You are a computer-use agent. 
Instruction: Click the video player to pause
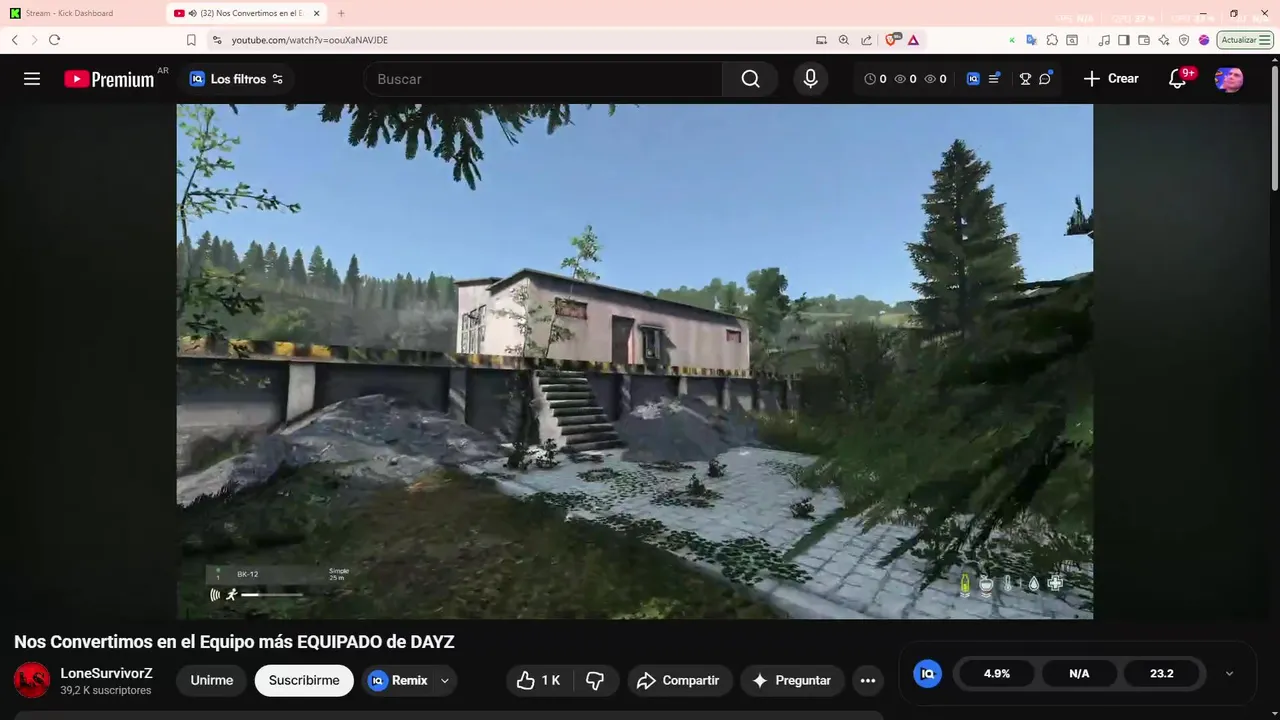(x=635, y=361)
